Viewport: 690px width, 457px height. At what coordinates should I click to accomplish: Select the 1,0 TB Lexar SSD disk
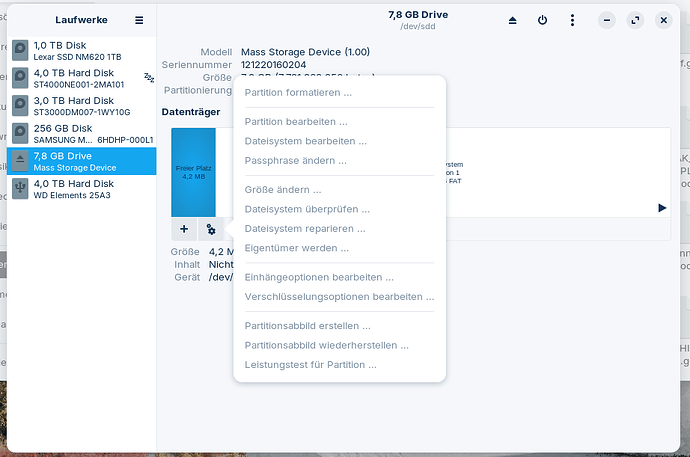pos(80,51)
